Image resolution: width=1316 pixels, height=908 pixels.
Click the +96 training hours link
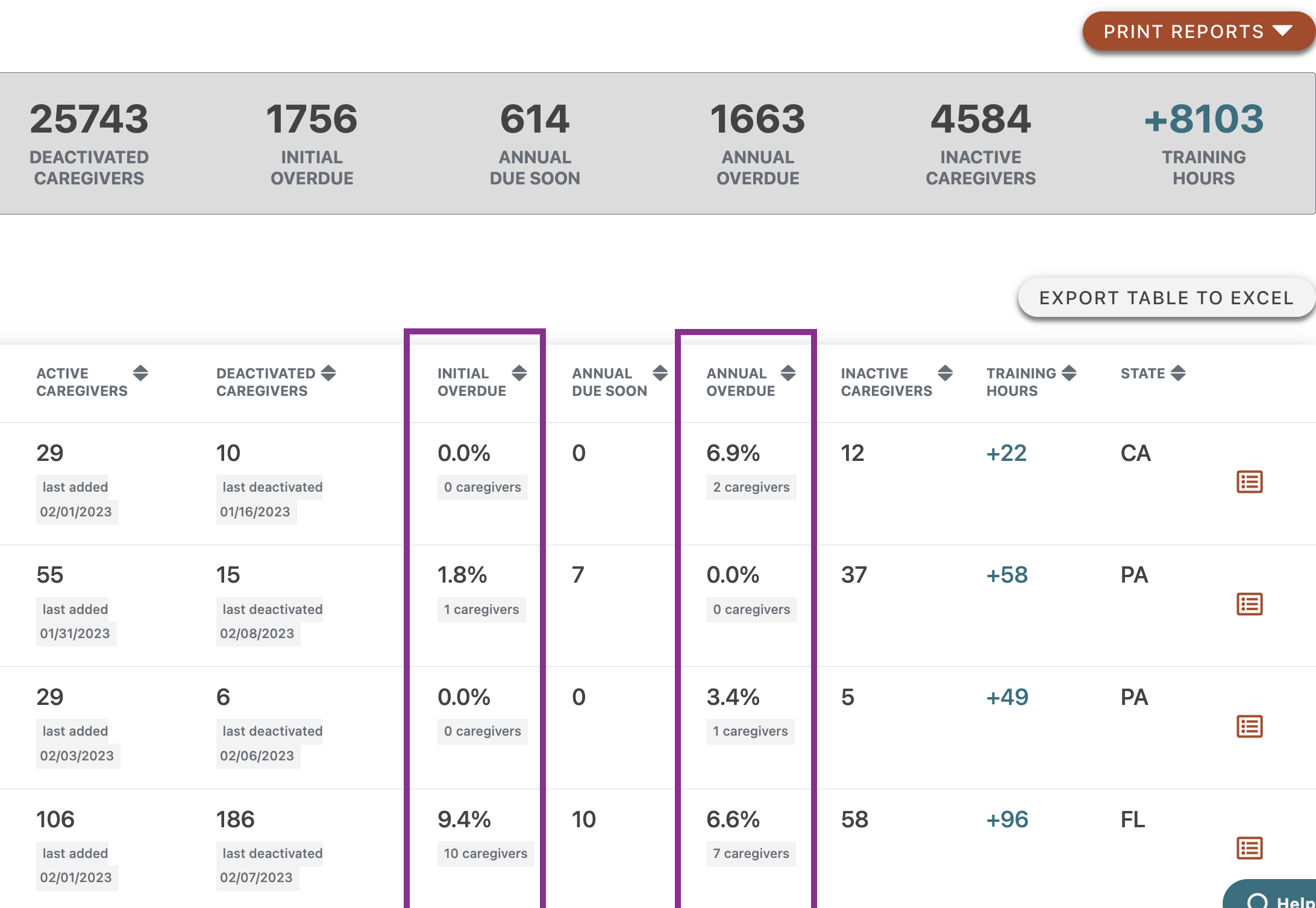1007,819
